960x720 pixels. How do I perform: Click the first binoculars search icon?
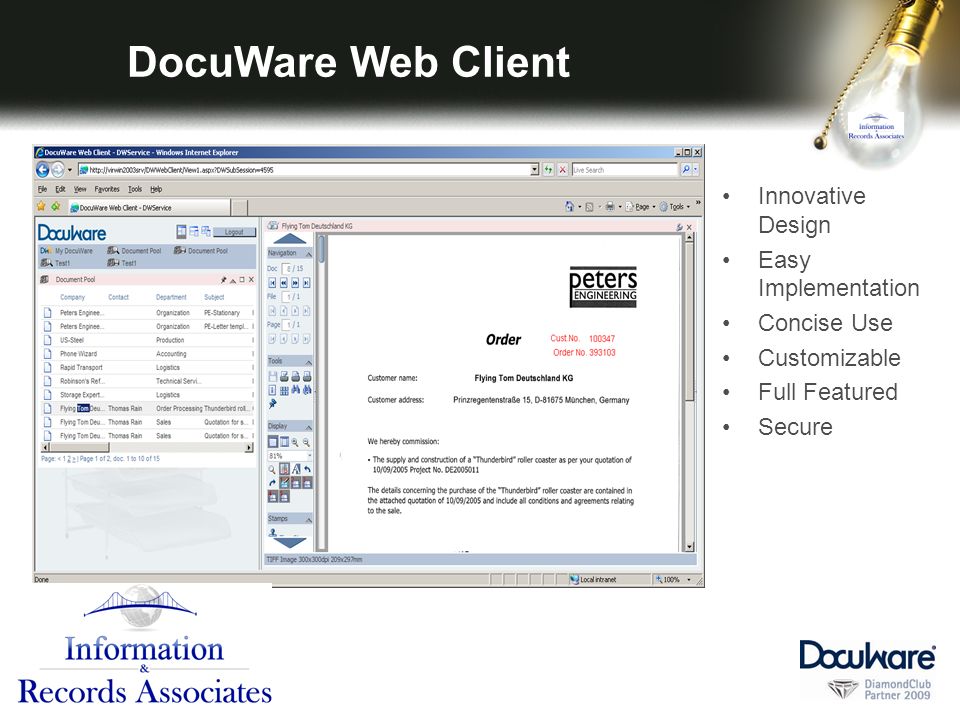(296, 390)
